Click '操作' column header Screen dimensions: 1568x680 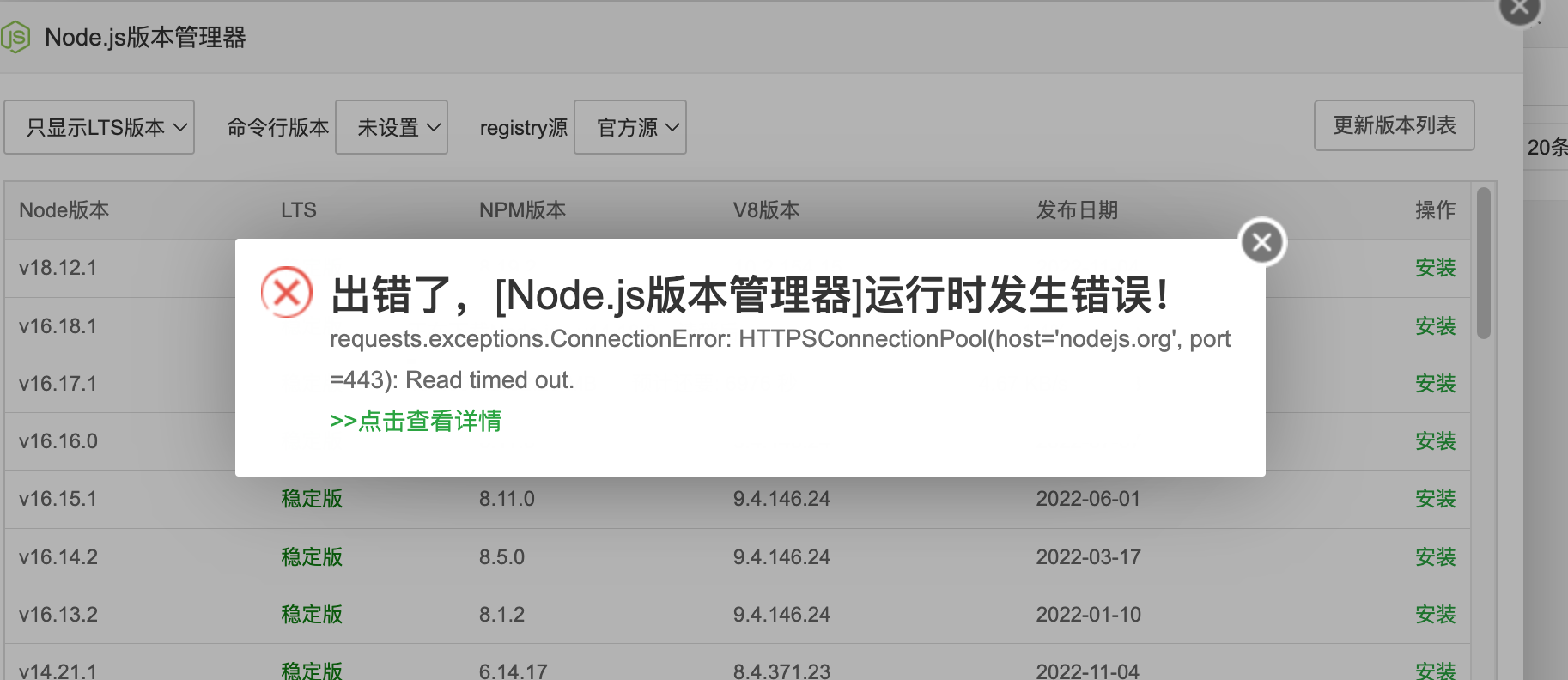coord(1436,210)
